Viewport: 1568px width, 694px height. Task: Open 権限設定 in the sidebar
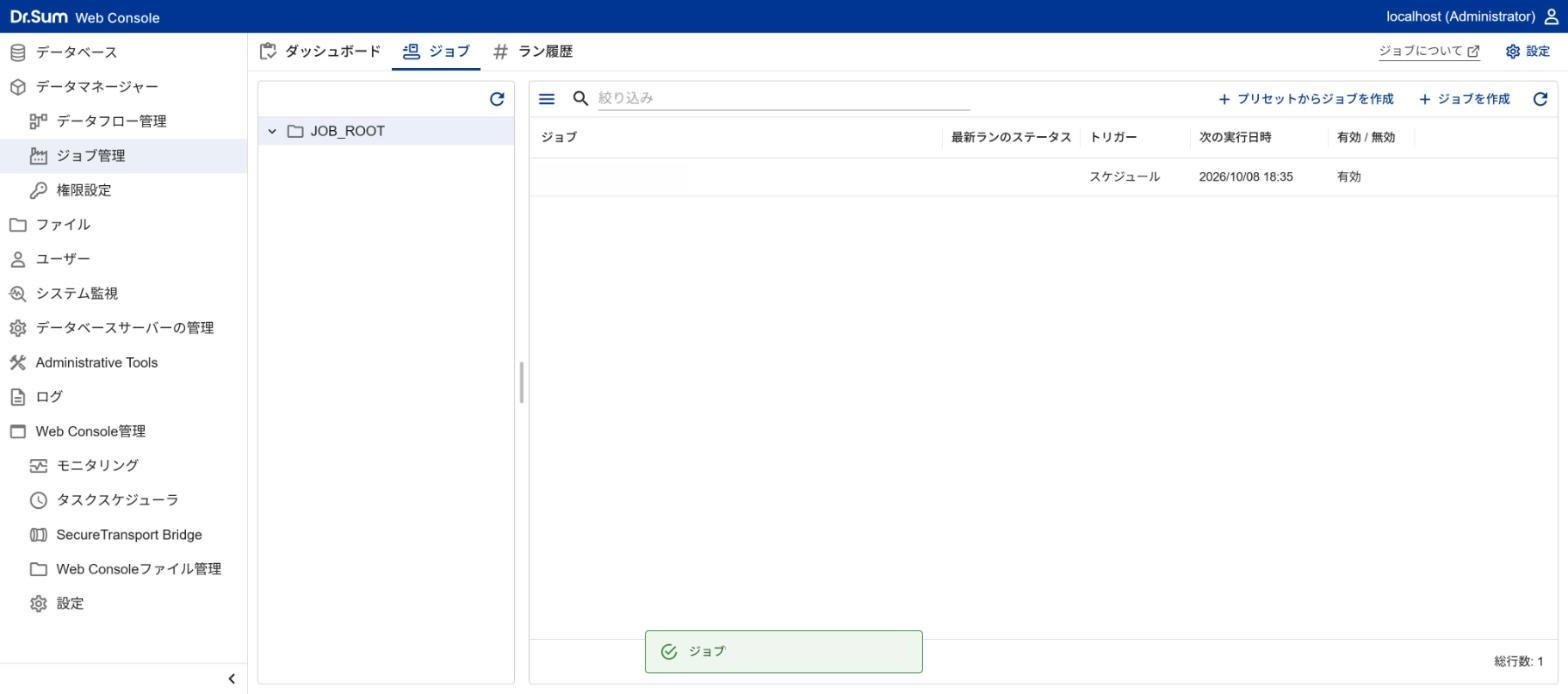123,190
